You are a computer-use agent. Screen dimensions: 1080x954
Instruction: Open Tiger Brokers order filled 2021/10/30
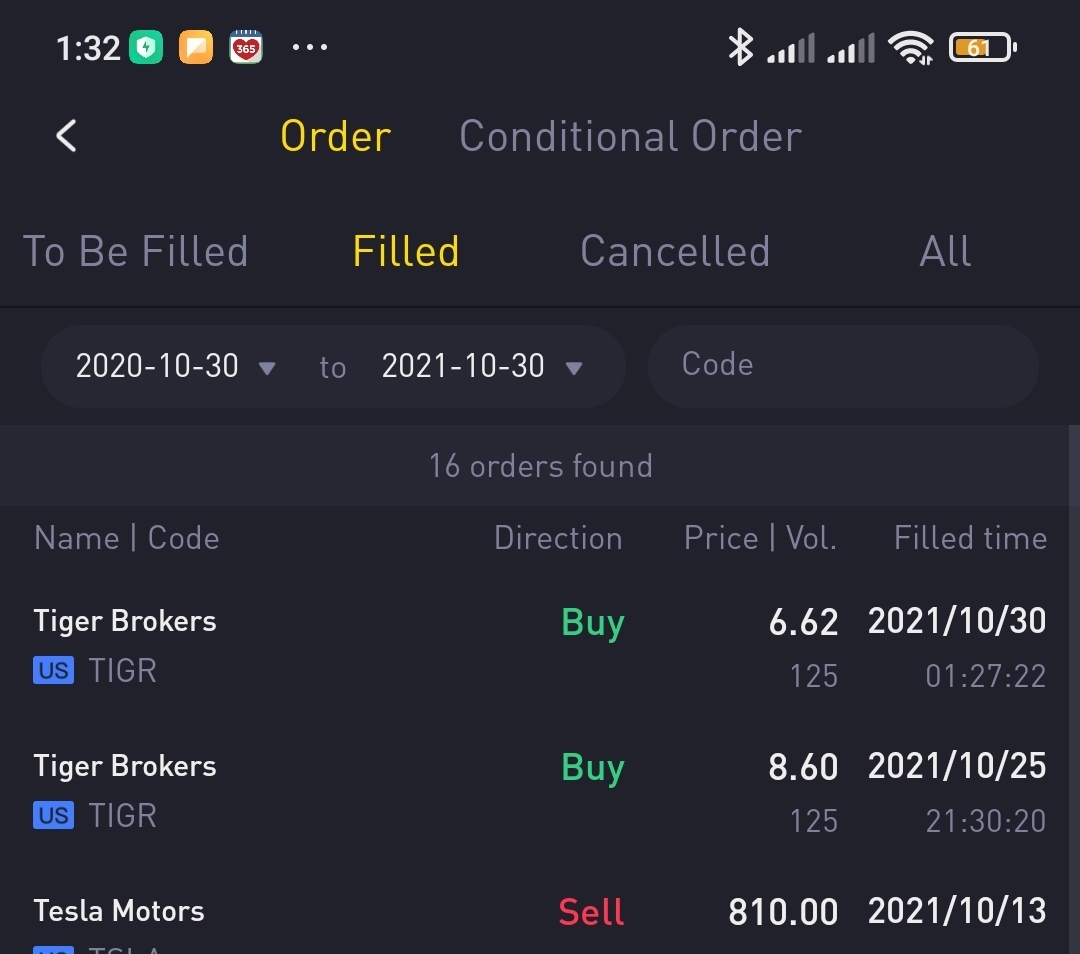(x=540, y=647)
